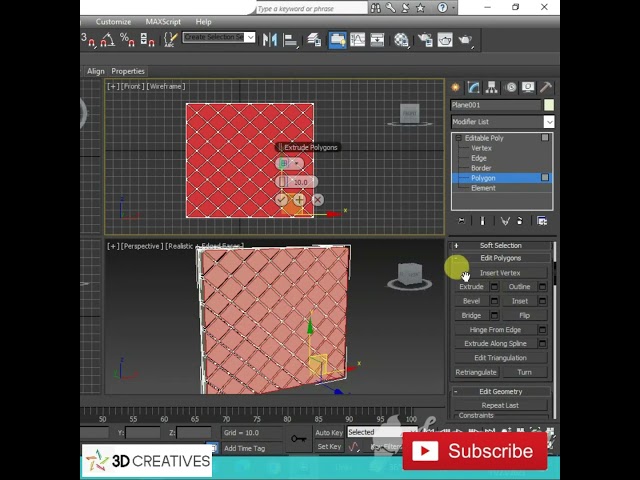640x480 pixels.
Task: Open the Front viewport label menu
Action: [132, 87]
